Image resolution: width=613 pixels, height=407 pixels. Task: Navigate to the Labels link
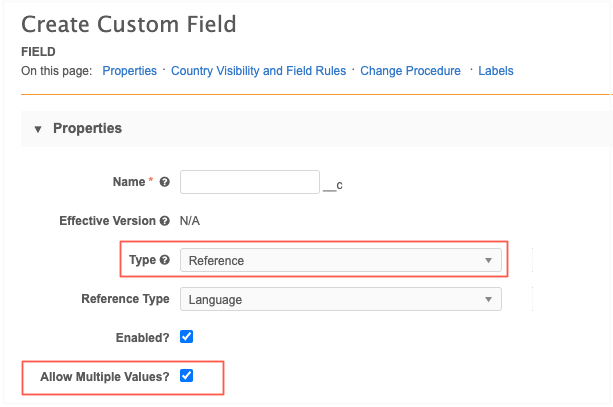[495, 71]
